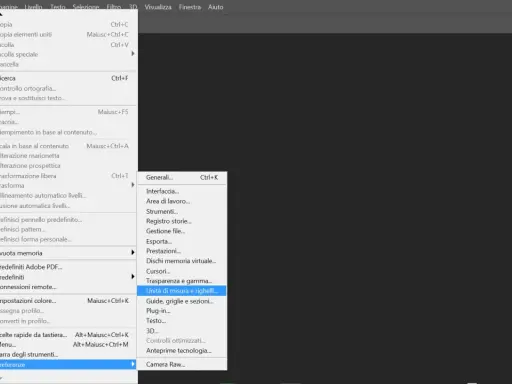Image resolution: width=512 pixels, height=384 pixels.
Task: Open Prestazioni... preferences
Action: (182, 251)
